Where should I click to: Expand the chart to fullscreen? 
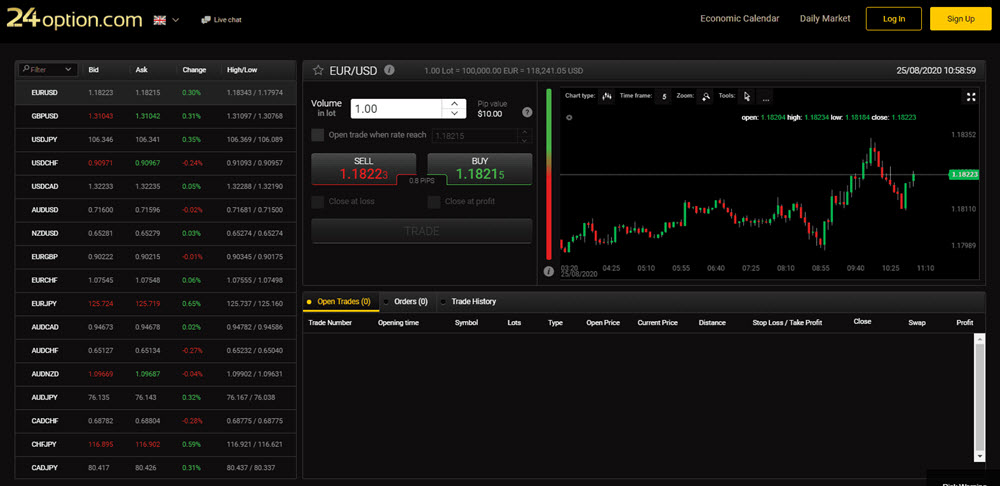pyautogui.click(x=971, y=97)
